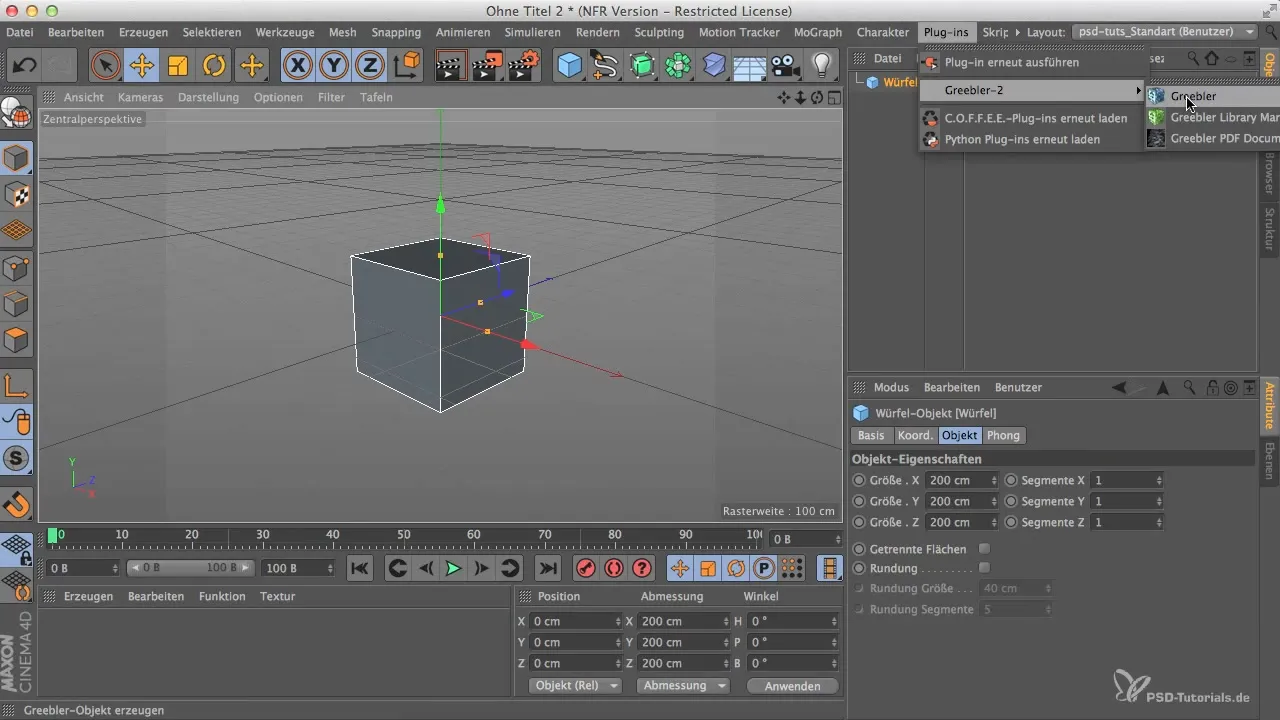Select Polygons mode cube icon

(16, 340)
